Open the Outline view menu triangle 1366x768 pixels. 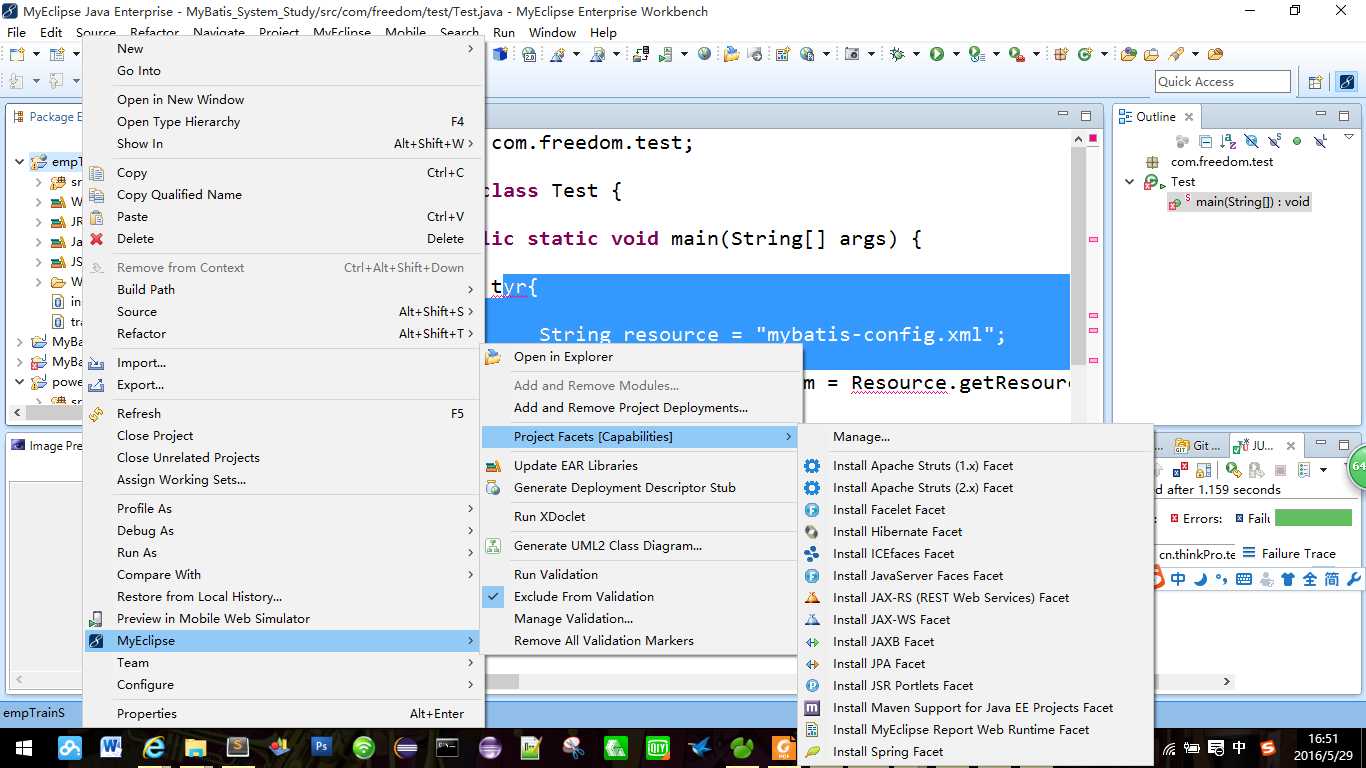1349,137
